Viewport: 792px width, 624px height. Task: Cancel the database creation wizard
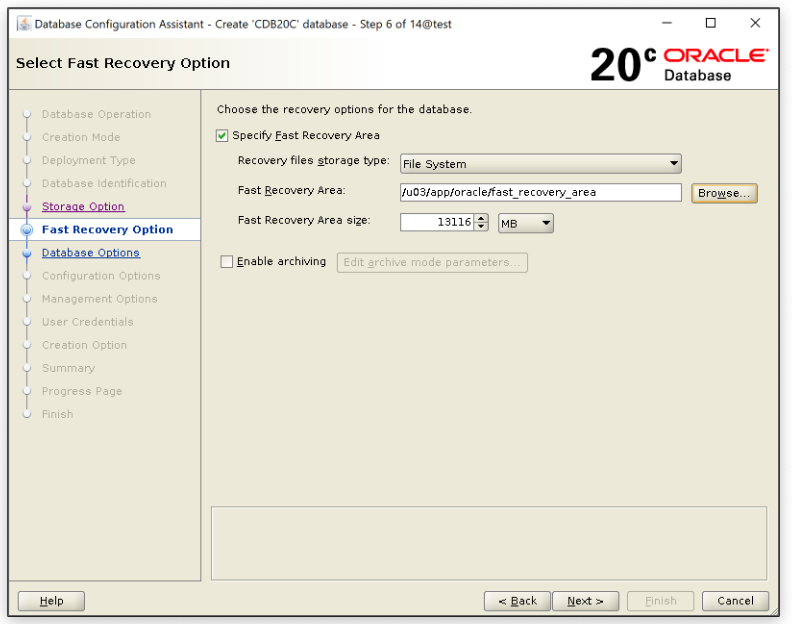tap(735, 601)
